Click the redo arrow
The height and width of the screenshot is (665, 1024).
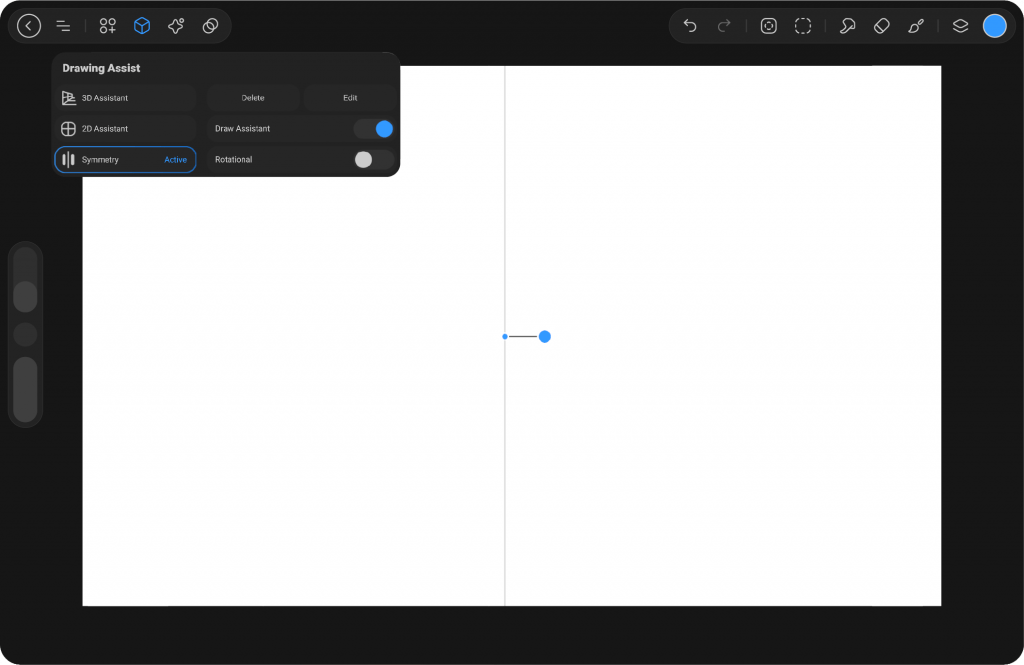point(724,26)
